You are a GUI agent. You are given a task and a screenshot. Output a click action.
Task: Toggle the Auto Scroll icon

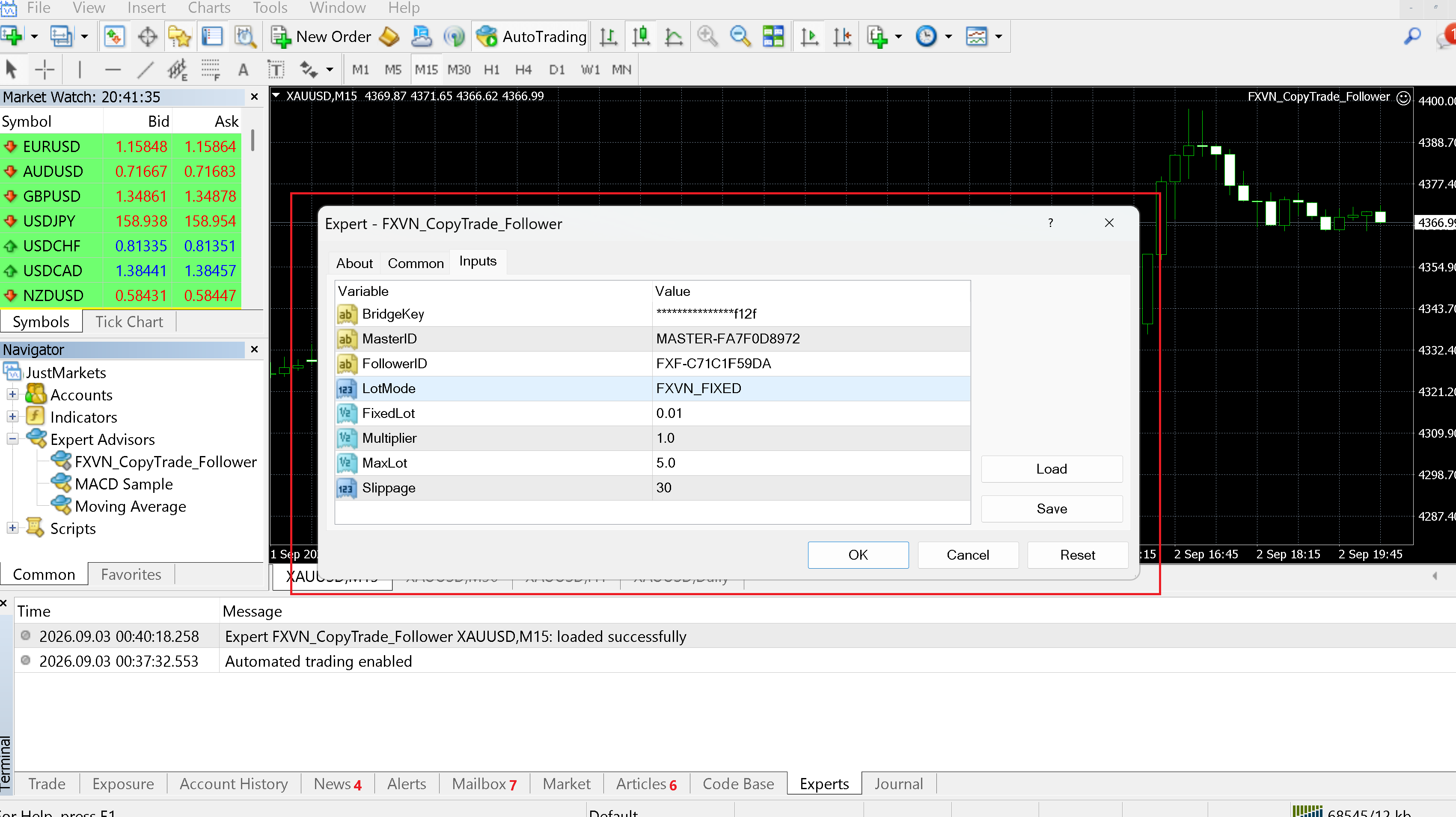809,37
